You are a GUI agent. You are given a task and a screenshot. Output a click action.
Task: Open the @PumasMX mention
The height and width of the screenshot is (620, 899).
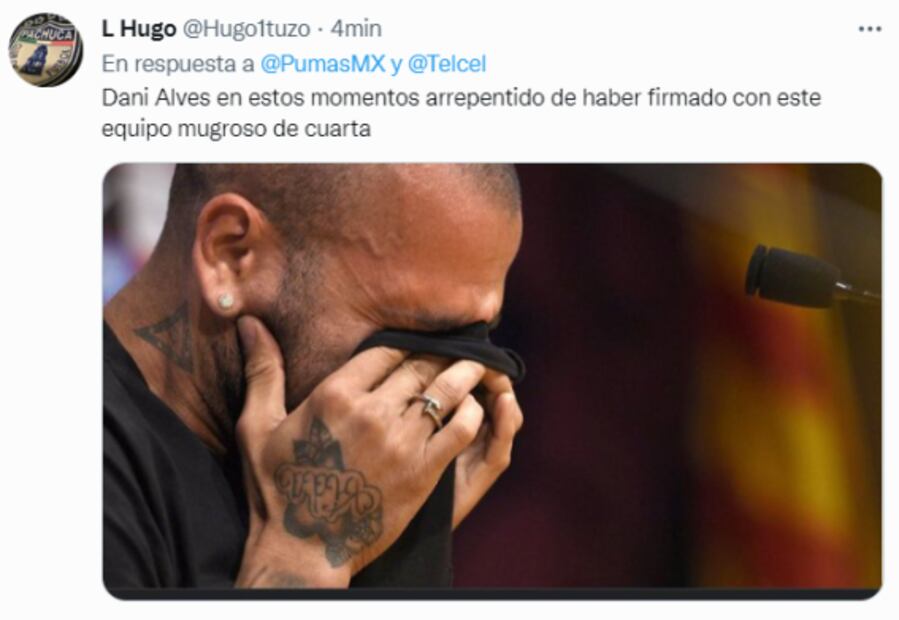[323, 64]
